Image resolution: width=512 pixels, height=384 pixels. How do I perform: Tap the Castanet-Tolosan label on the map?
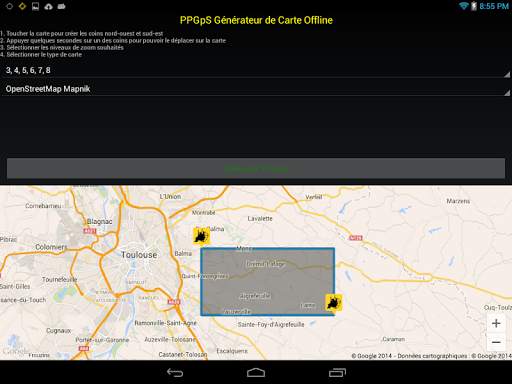(183, 354)
